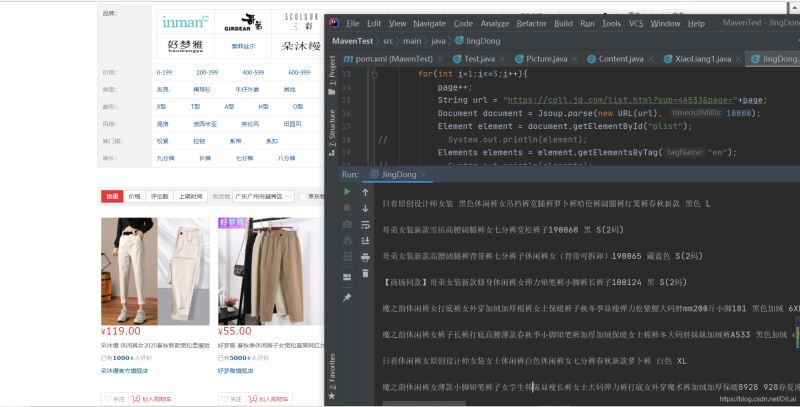Select the GIRDEAR brand logo in browser
This screenshot has width=800, height=407.
pyautogui.click(x=243, y=22)
